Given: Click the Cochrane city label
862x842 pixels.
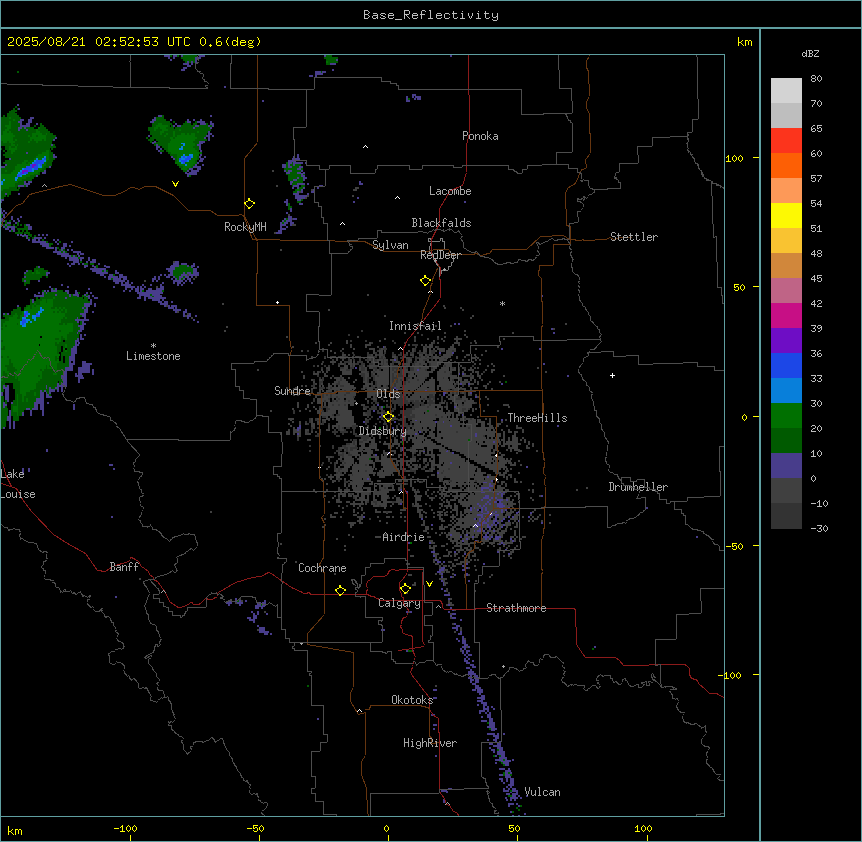Looking at the screenshot, I should (322, 568).
